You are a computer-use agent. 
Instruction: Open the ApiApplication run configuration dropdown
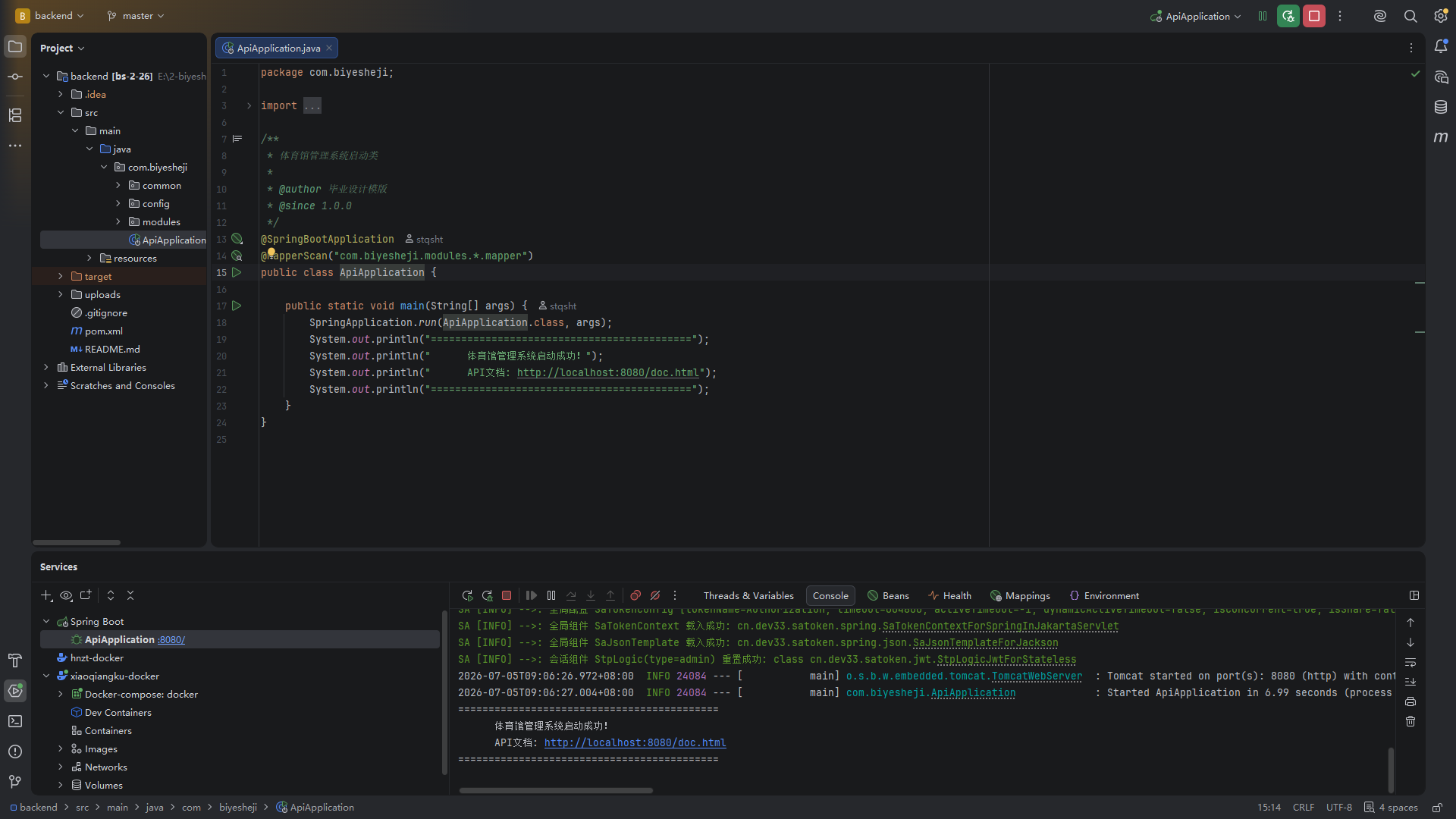[x=1195, y=16]
